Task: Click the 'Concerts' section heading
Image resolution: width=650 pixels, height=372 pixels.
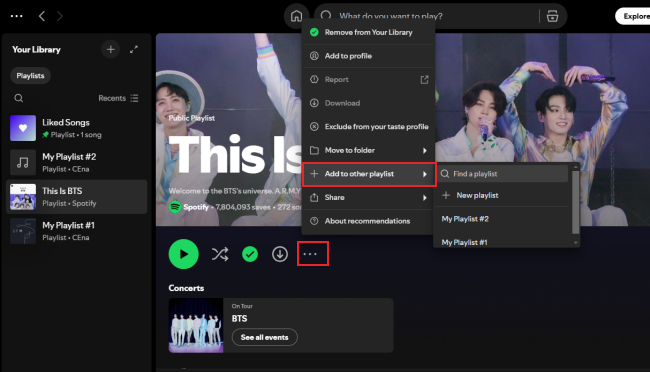Action: [186, 288]
